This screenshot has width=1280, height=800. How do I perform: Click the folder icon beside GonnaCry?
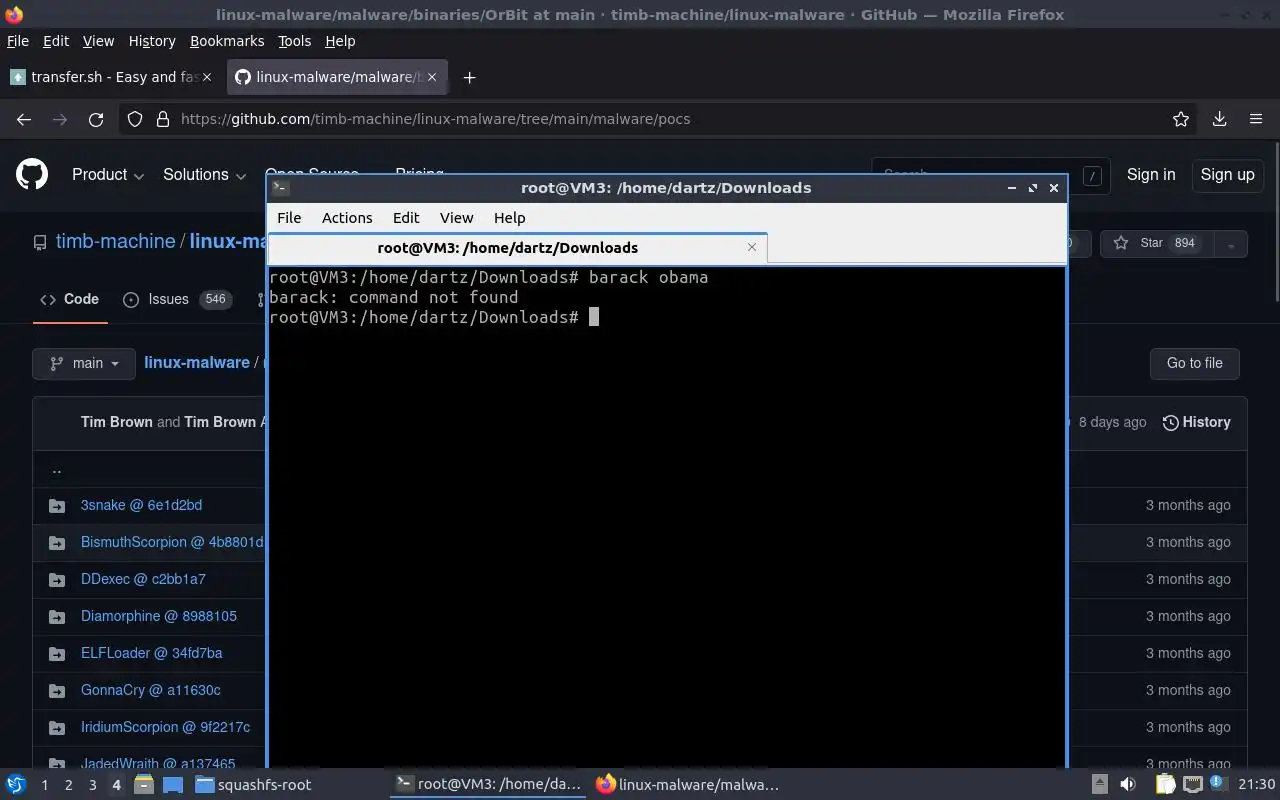point(57,691)
